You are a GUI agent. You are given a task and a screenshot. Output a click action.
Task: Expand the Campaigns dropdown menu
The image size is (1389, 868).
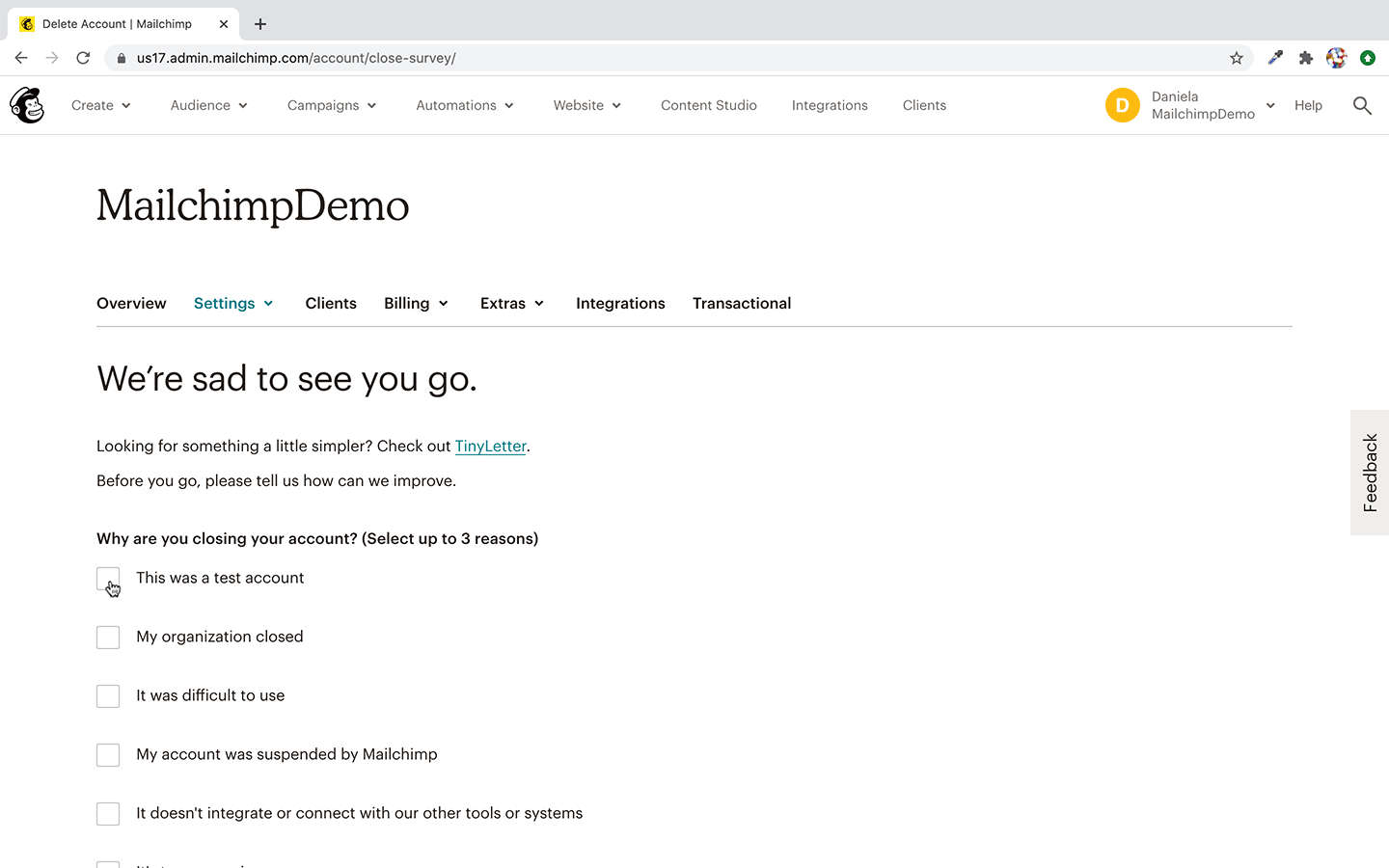click(332, 105)
